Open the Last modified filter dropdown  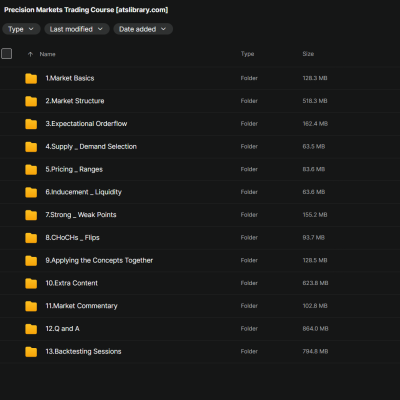pos(77,29)
